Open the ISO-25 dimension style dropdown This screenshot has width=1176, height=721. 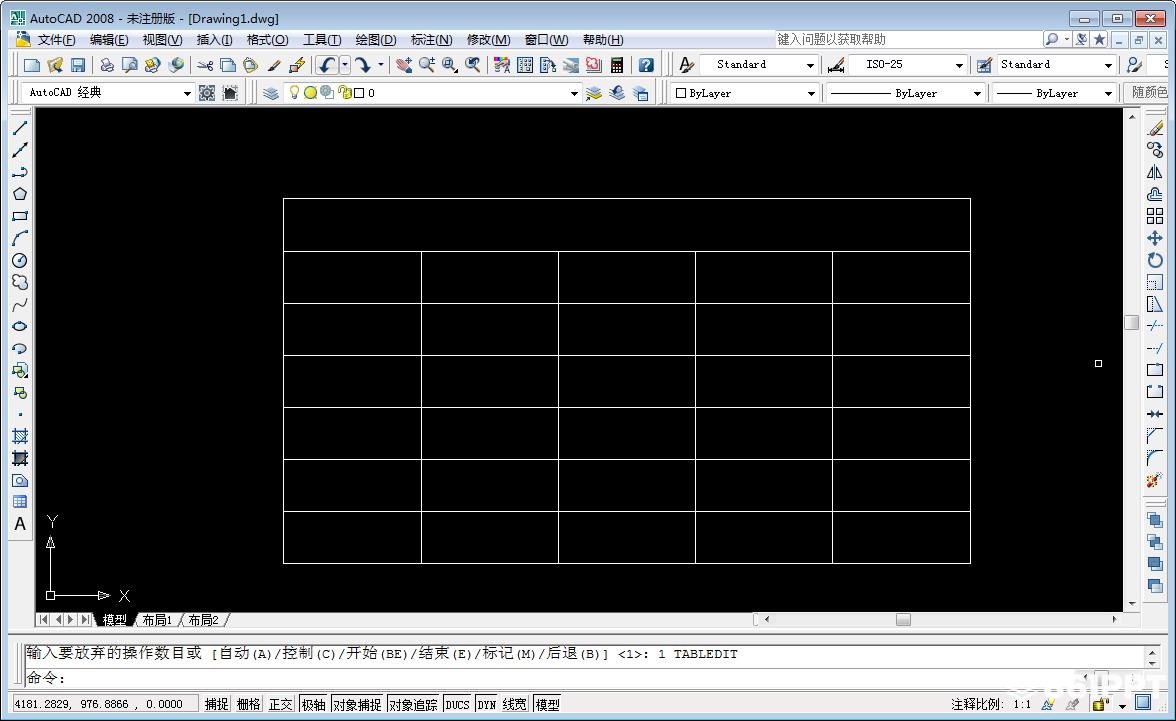pyautogui.click(x=959, y=65)
